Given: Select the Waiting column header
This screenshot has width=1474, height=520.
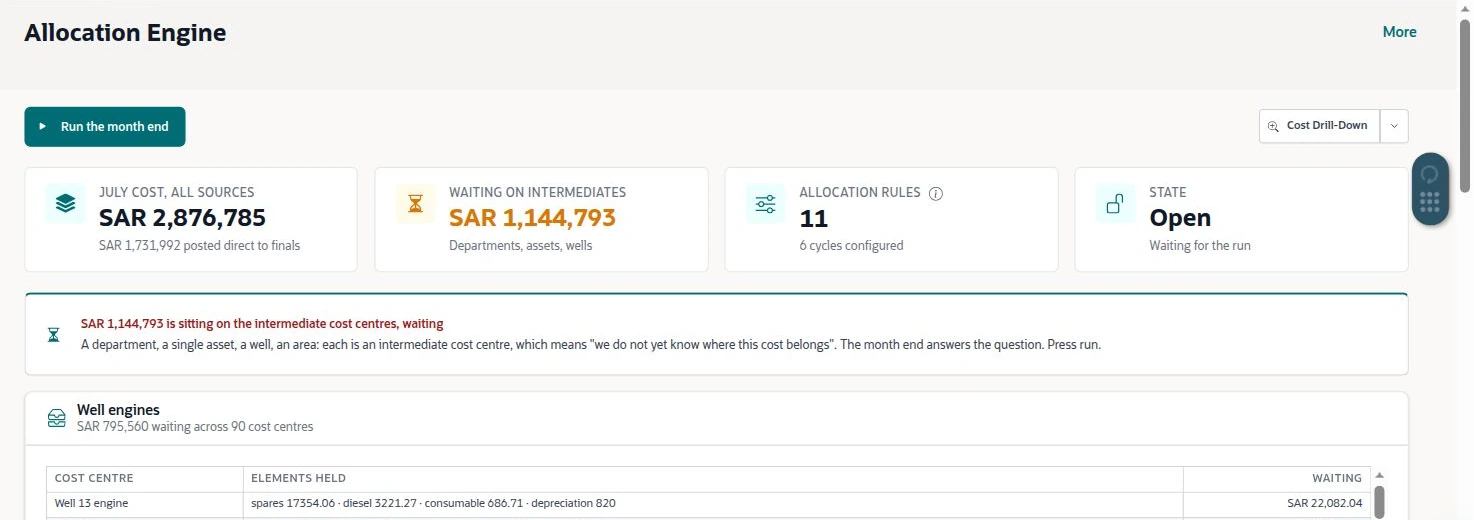Looking at the screenshot, I should click(x=1276, y=478).
